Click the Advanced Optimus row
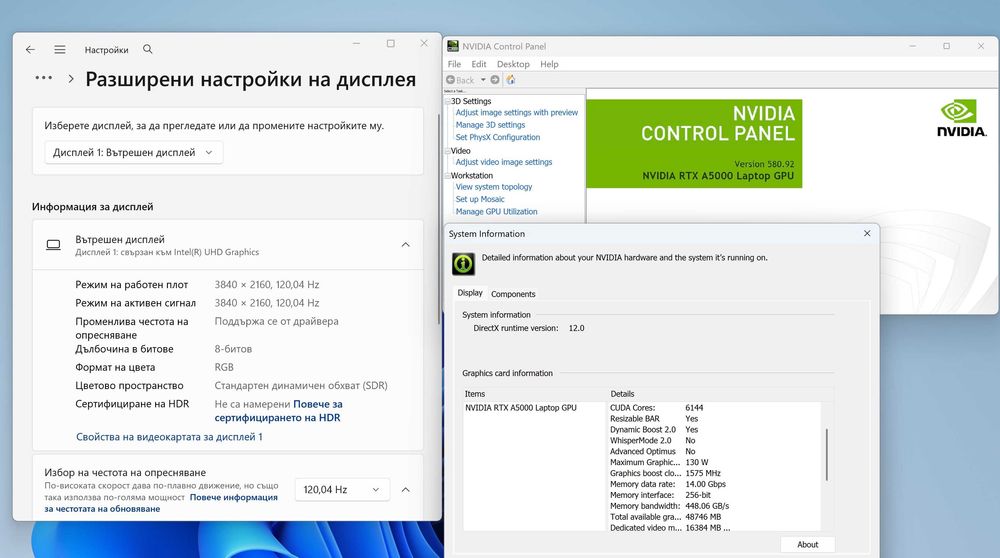Viewport: 1000px width, 558px height. pos(652,452)
